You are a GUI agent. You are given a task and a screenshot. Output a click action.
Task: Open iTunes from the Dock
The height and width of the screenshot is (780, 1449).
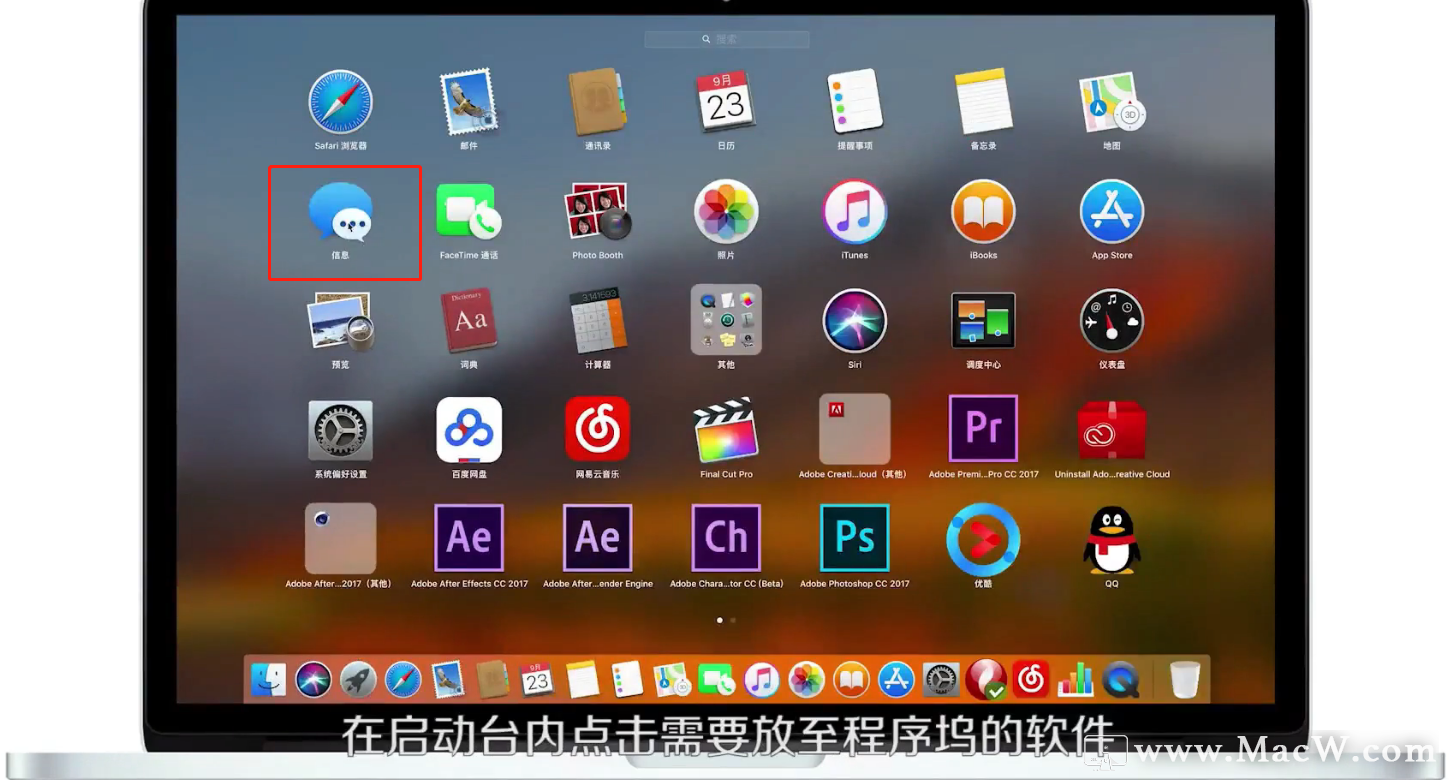pos(761,680)
